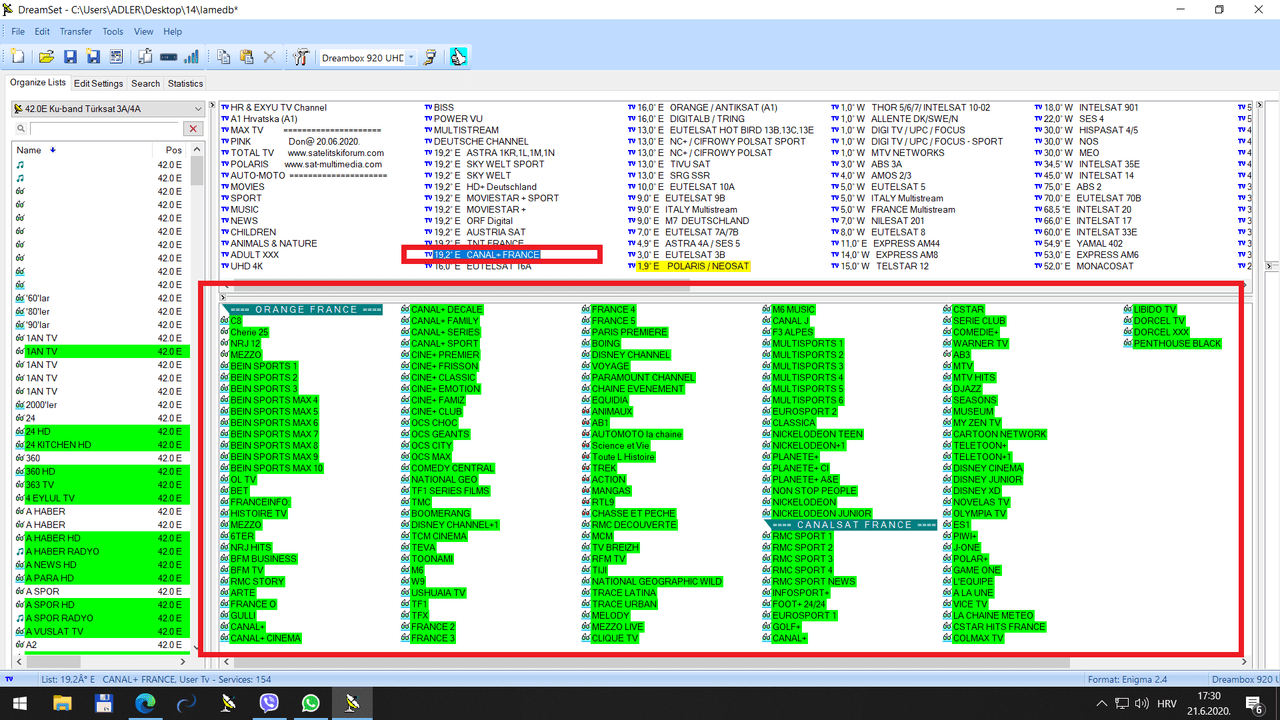Screen dimensions: 1280x720
Task: Click the receiver box toolbar icon
Action: pyautogui.click(x=168, y=57)
